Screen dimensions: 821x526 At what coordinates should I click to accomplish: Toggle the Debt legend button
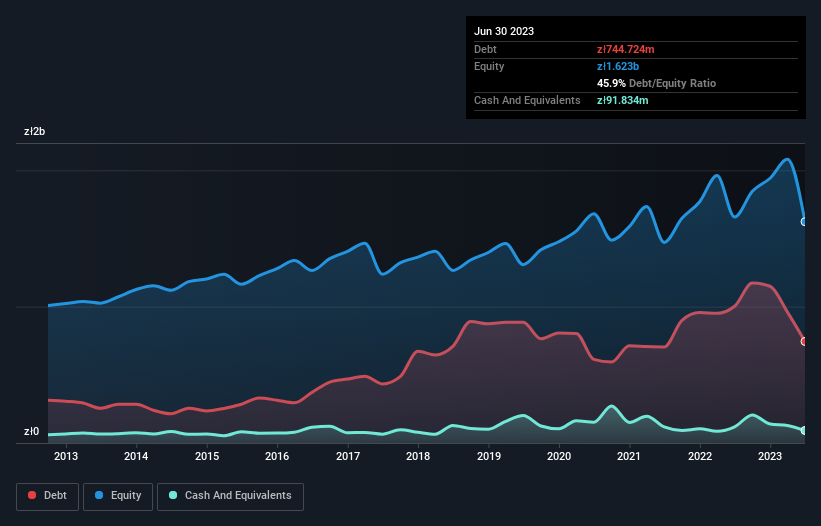[48, 496]
